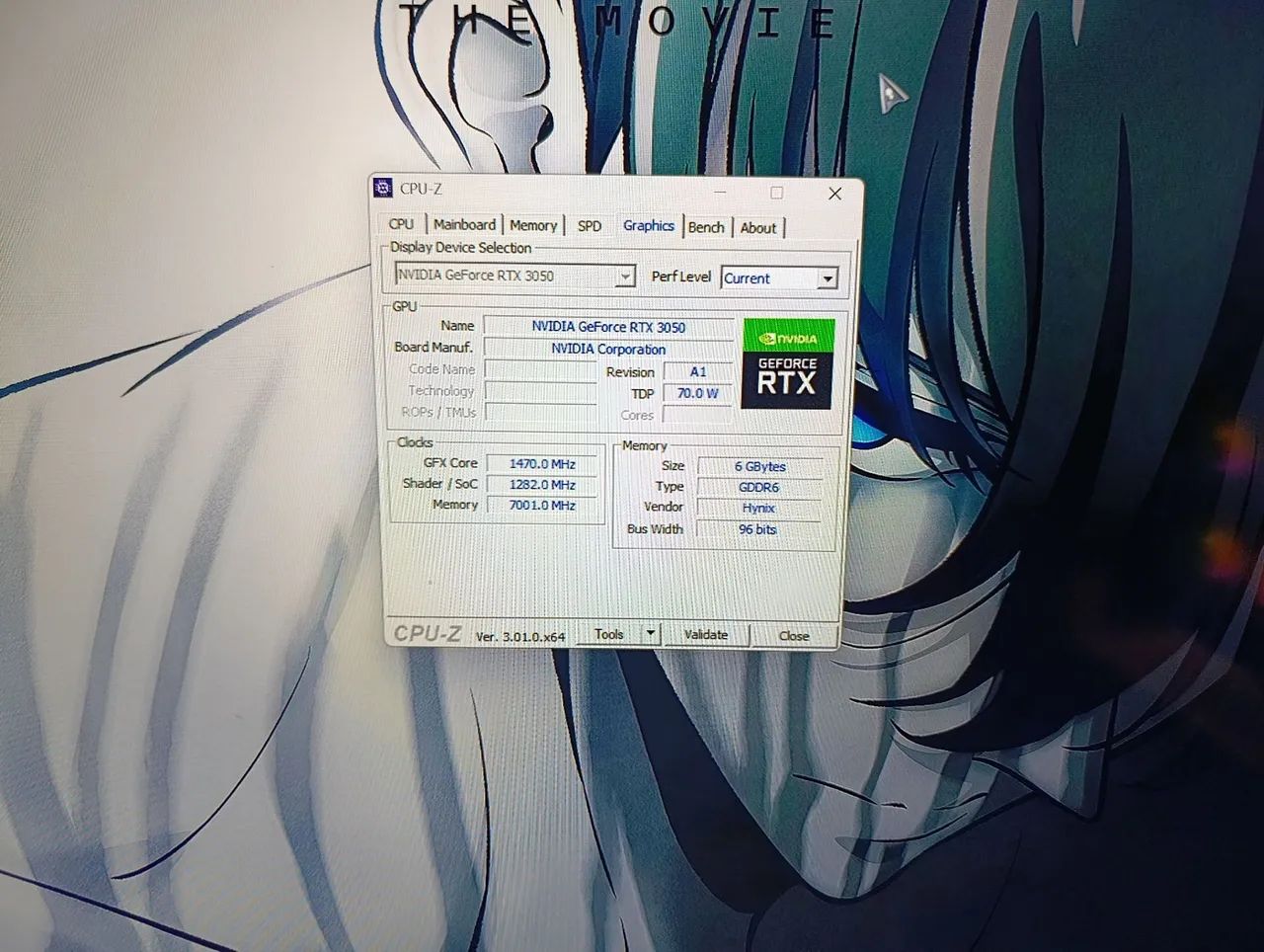Click the Ver. 3.01.0.x64 version text

[520, 637]
